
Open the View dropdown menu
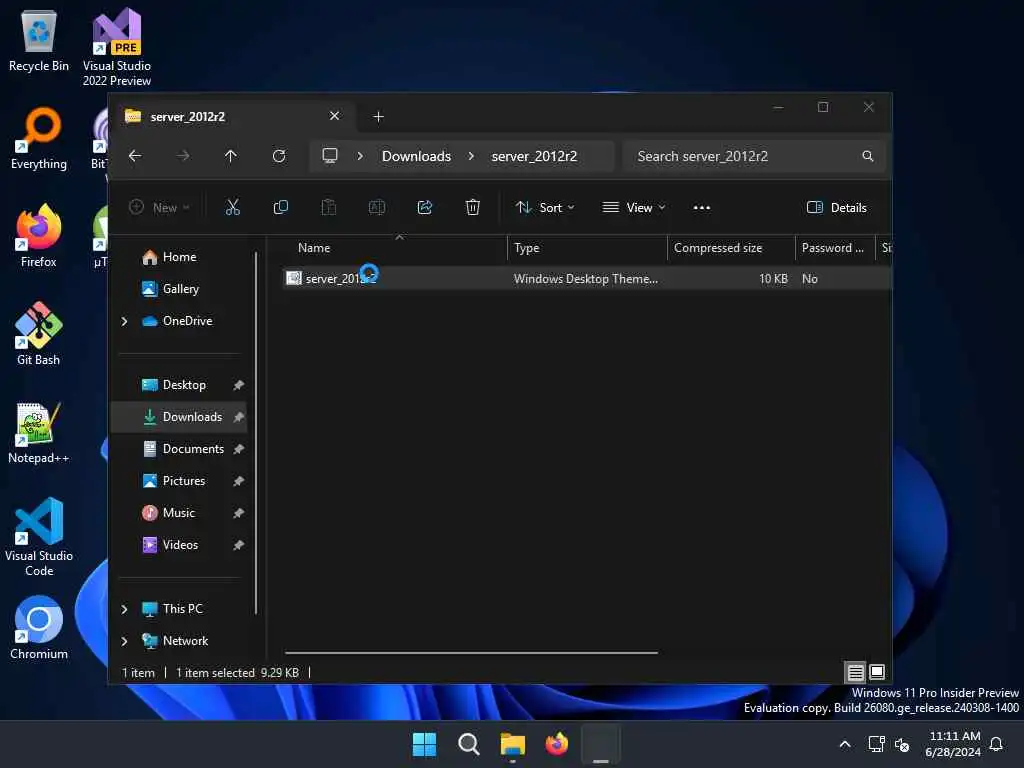(x=633, y=208)
